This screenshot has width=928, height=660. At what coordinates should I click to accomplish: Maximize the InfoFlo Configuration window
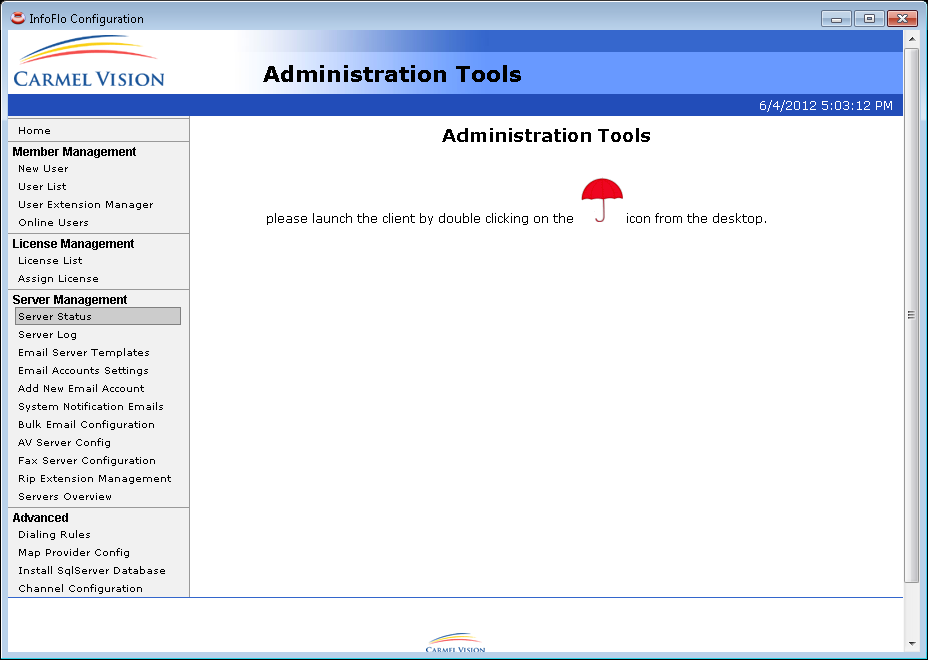point(869,19)
